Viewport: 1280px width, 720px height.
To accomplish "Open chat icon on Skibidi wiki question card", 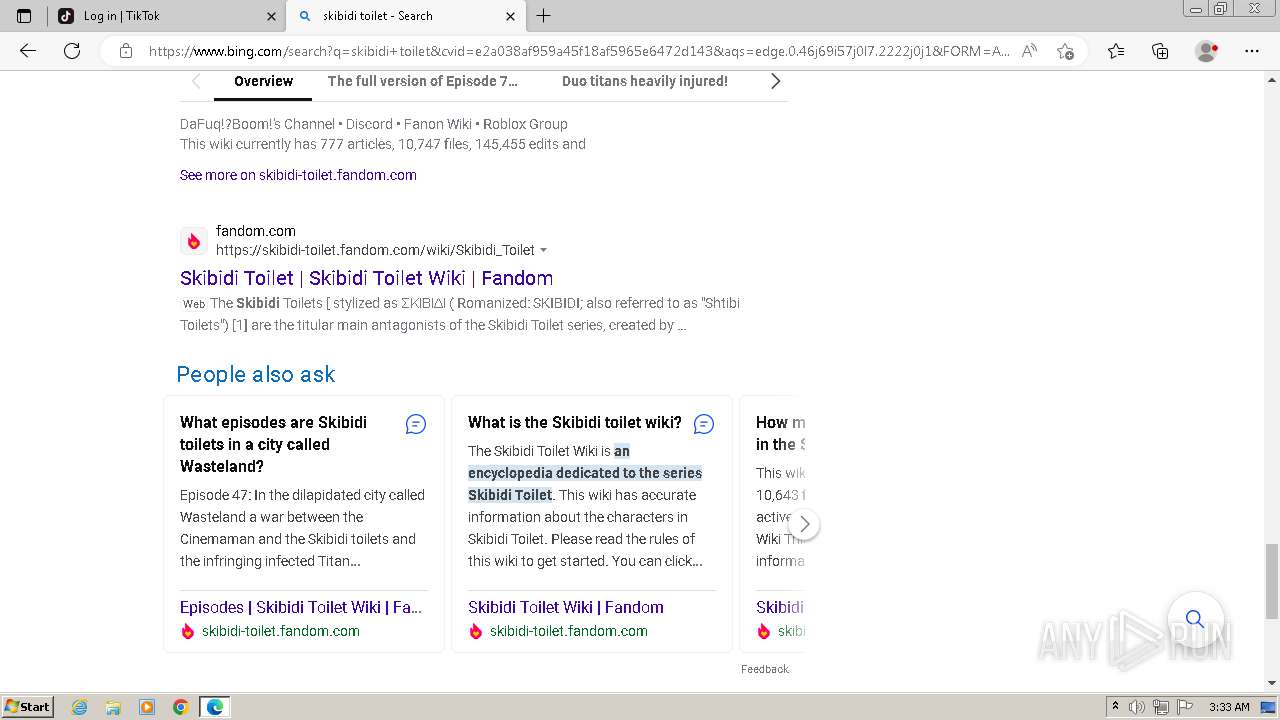I will coord(704,424).
